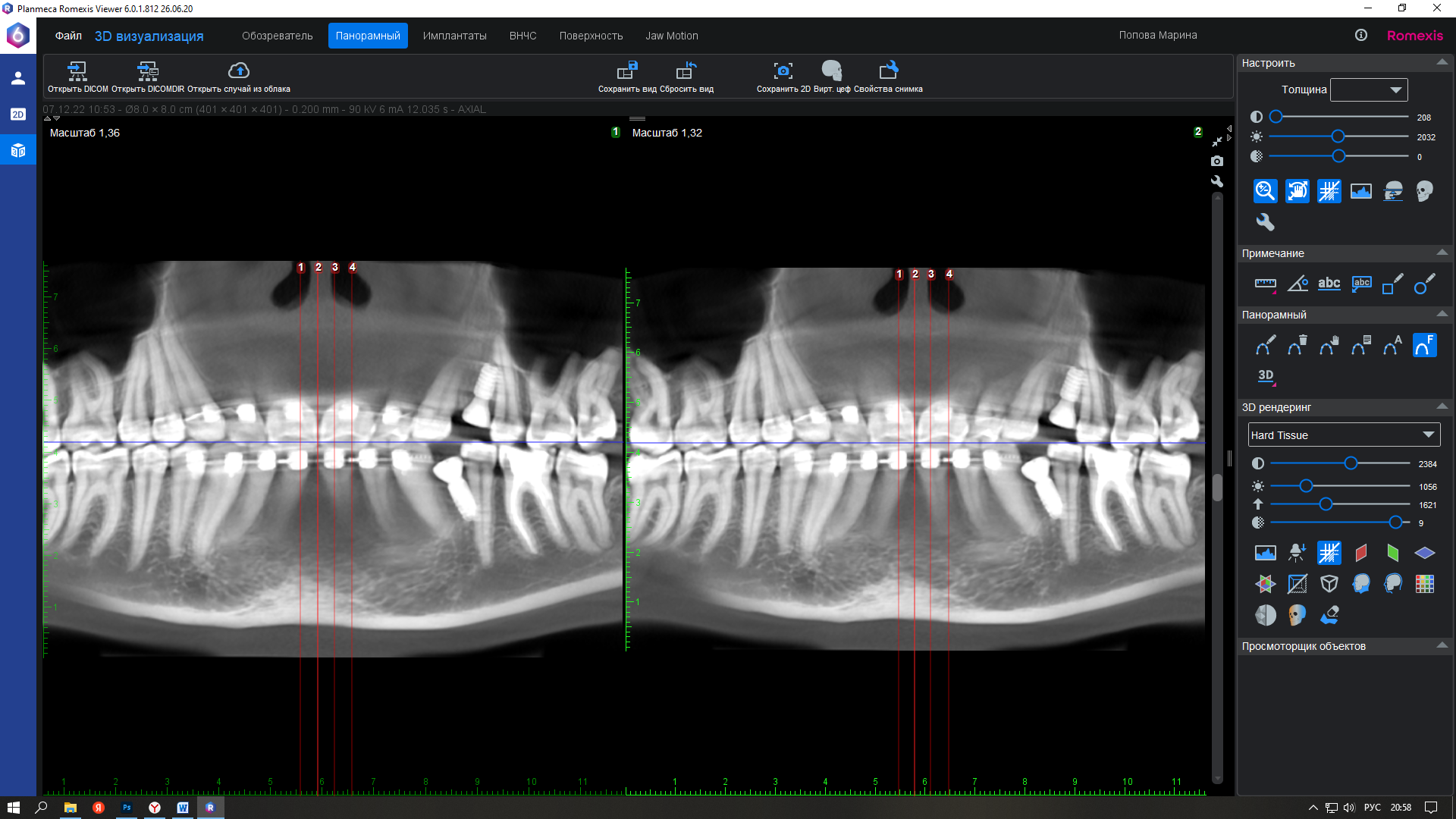Open the Hard Tissue rendering preset dropdown

pos(1344,435)
